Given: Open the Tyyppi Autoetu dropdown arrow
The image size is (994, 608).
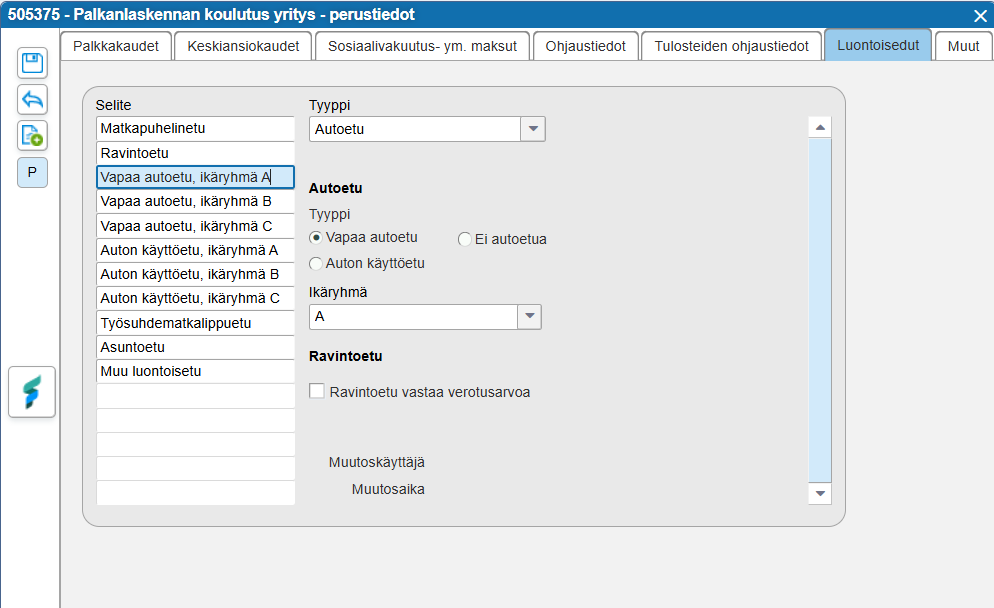Looking at the screenshot, I should [x=533, y=129].
